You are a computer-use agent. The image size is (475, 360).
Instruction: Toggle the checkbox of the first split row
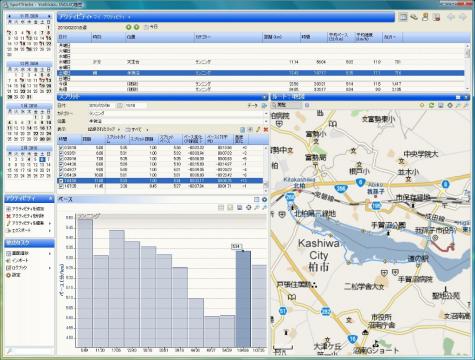point(61,148)
